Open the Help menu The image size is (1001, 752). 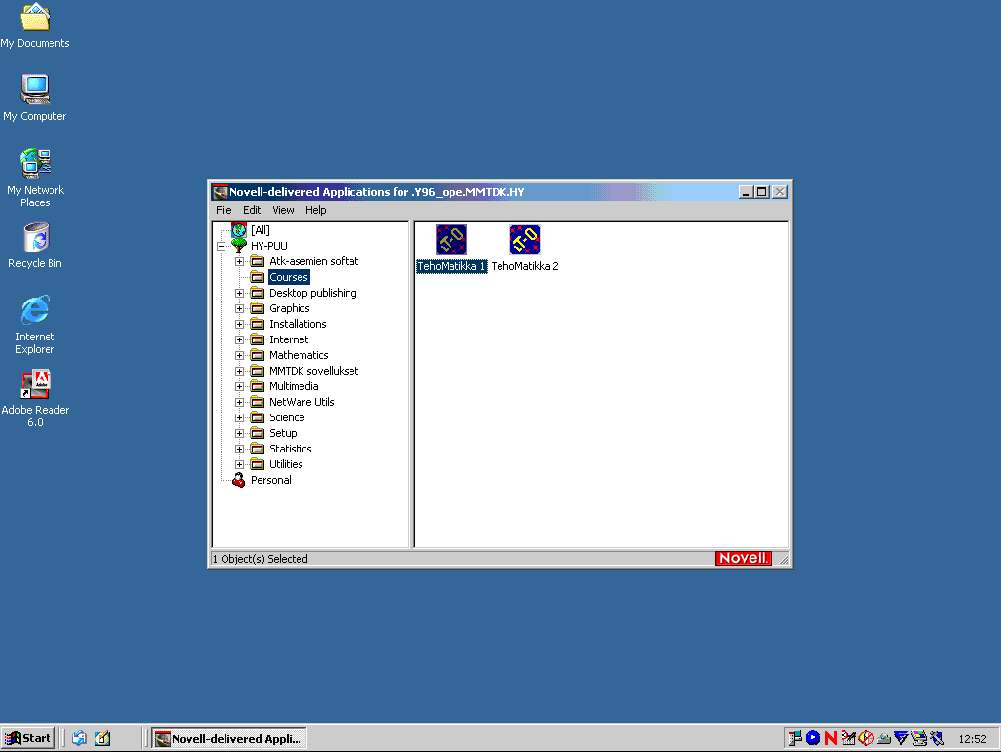pos(315,210)
